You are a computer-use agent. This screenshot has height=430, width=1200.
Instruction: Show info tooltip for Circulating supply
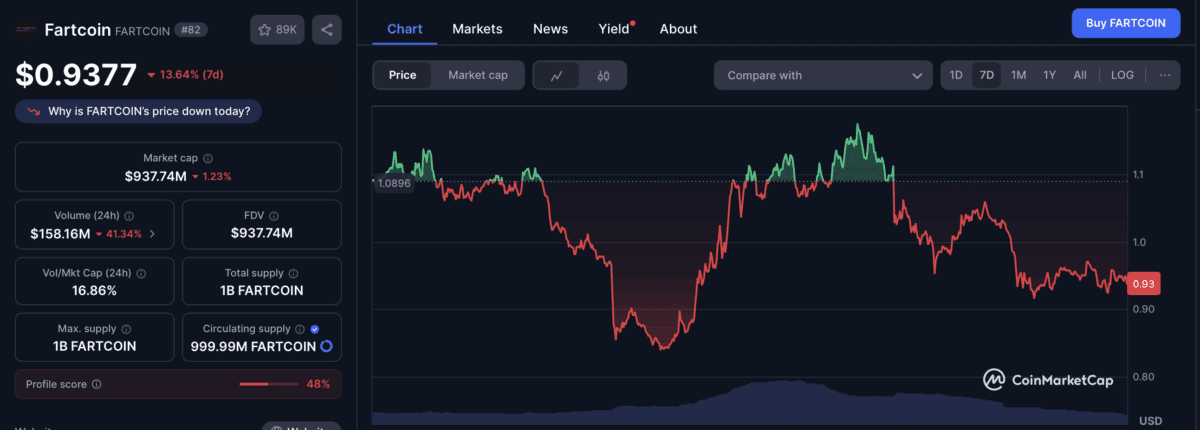click(x=300, y=329)
